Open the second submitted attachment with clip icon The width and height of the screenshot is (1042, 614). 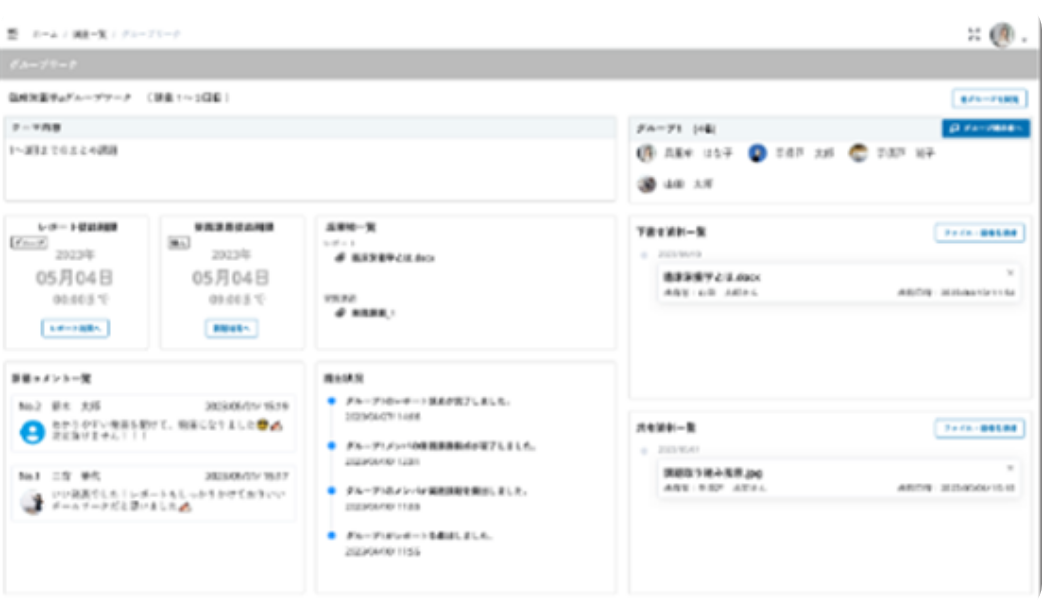click(x=372, y=312)
